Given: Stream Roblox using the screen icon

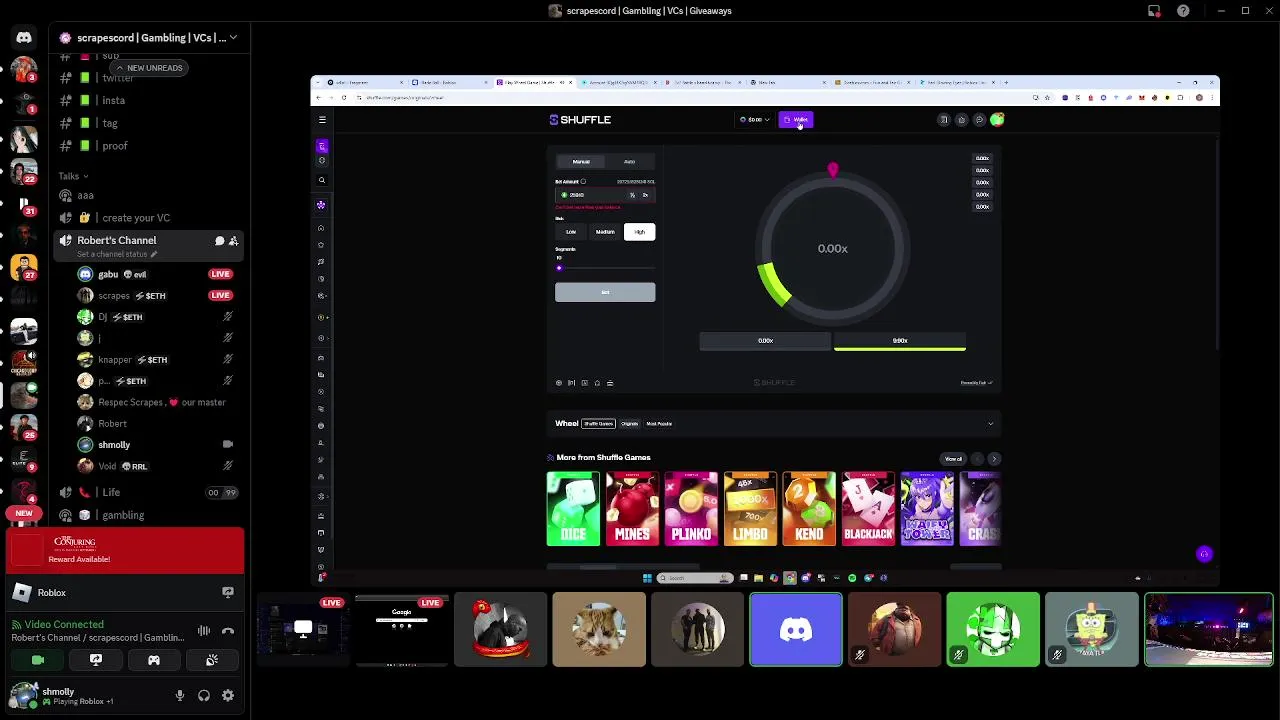Looking at the screenshot, I should pyautogui.click(x=228, y=593).
